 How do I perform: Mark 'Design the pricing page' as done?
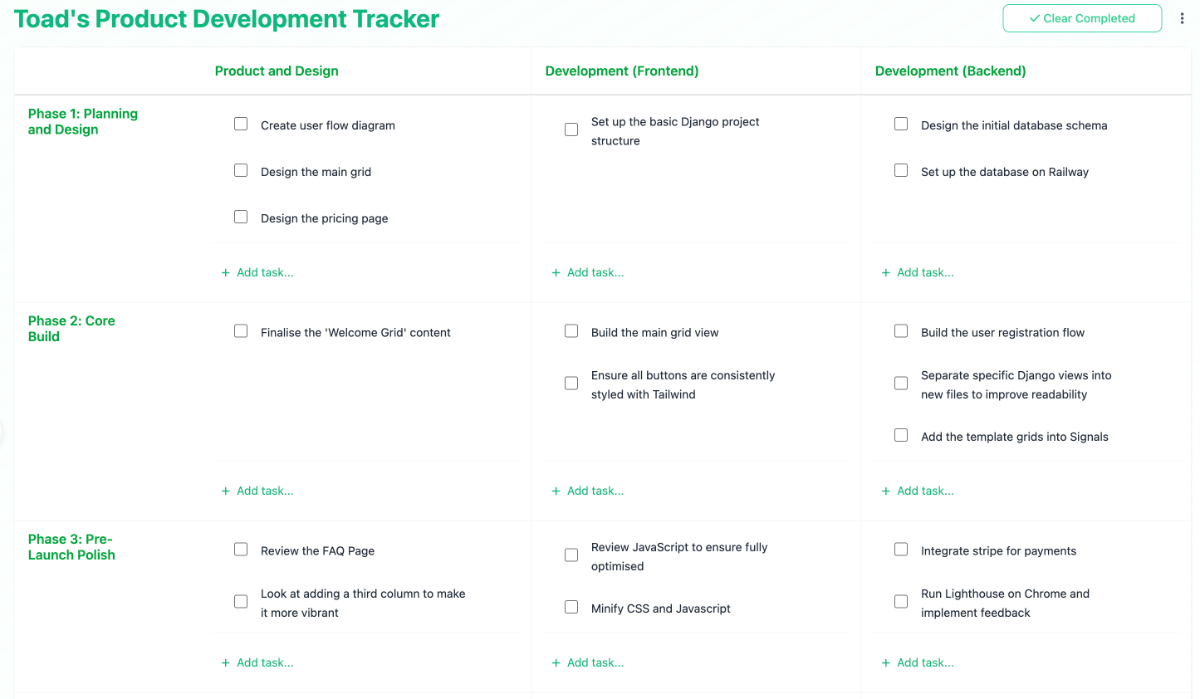(x=241, y=217)
